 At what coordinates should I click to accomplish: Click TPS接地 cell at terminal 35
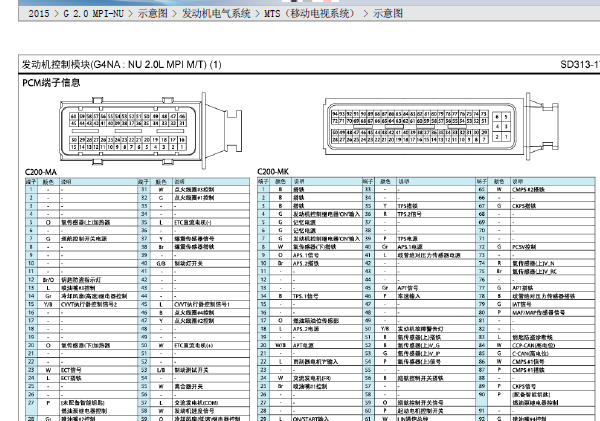[x=408, y=206]
